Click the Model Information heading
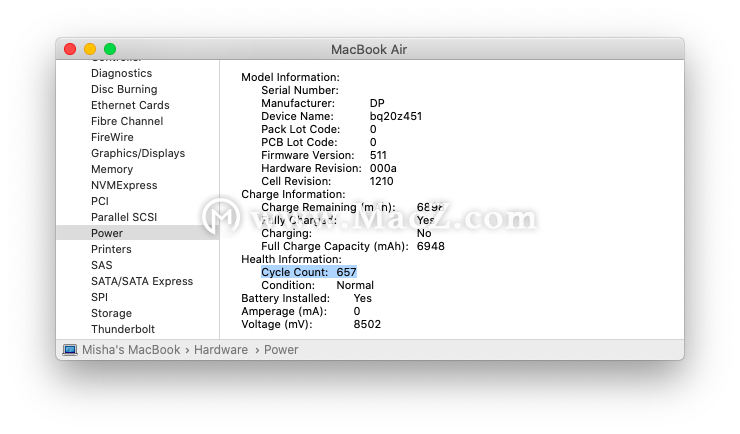Viewport: 740px width, 434px height. coord(290,77)
